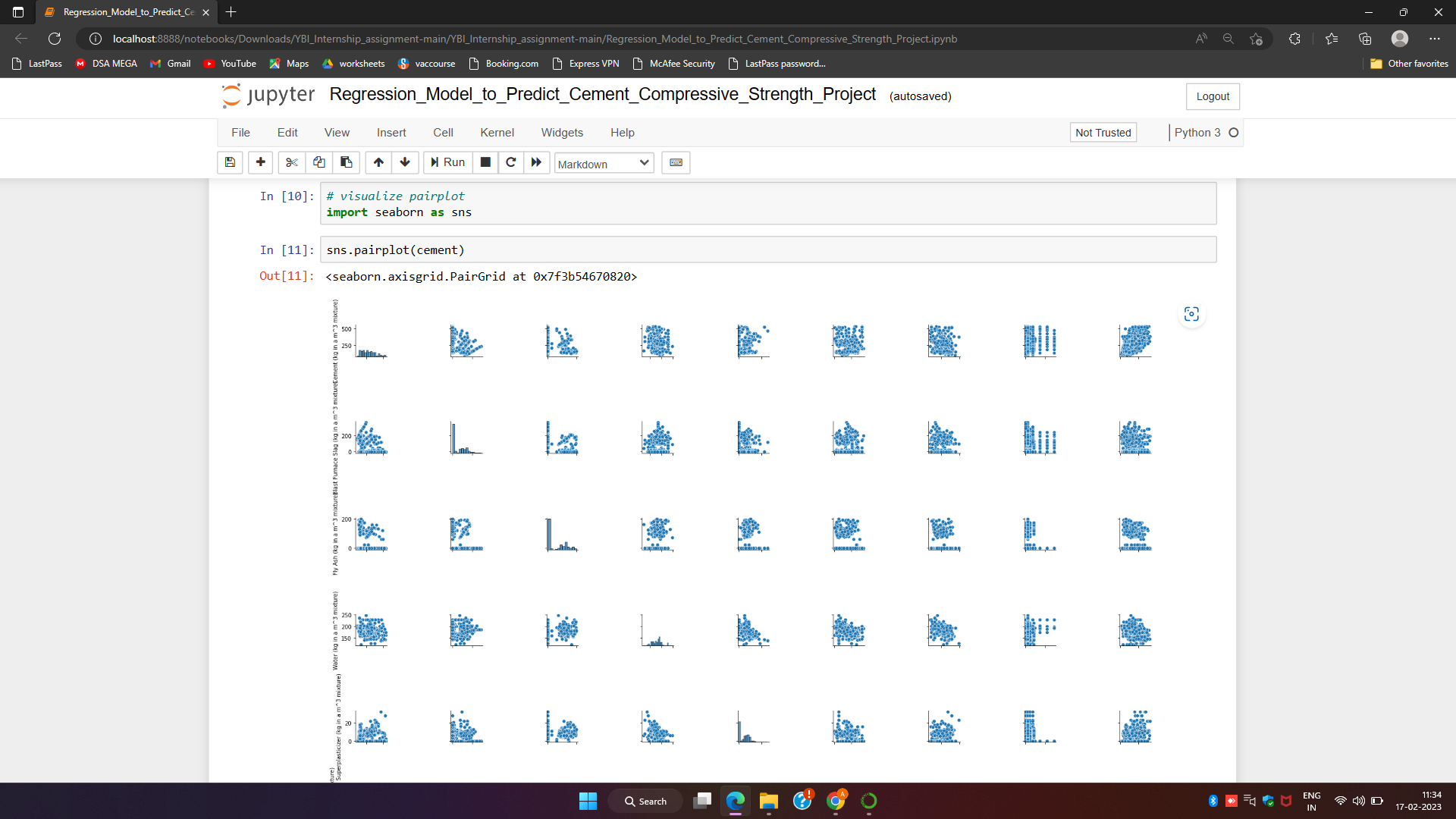Screen dimensions: 1456x819
Task: Open Windows taskbar Search box
Action: 645,802
